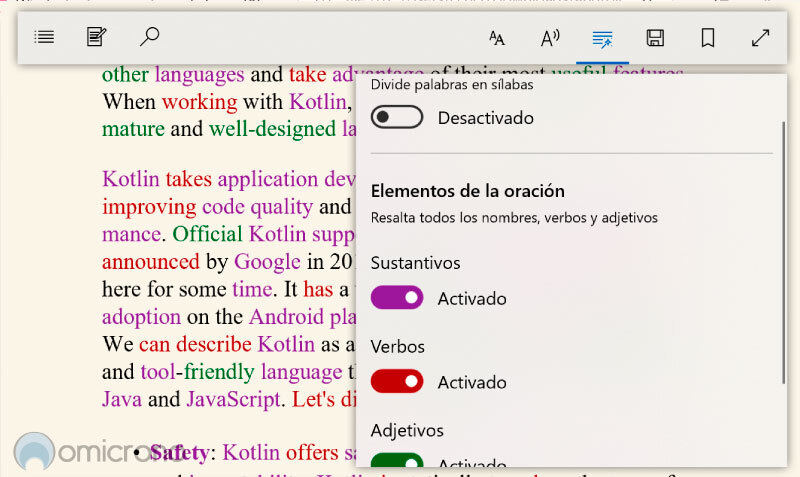This screenshot has width=800, height=477.
Task: Open the notes panel icon
Action: click(x=96, y=37)
